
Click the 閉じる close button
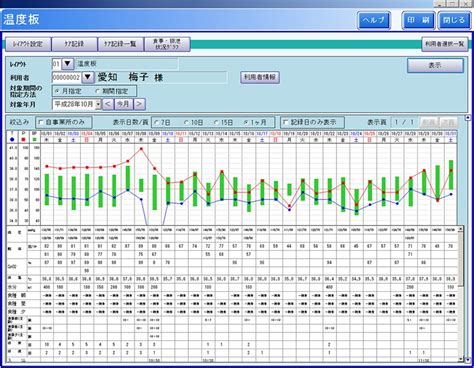[x=454, y=20]
